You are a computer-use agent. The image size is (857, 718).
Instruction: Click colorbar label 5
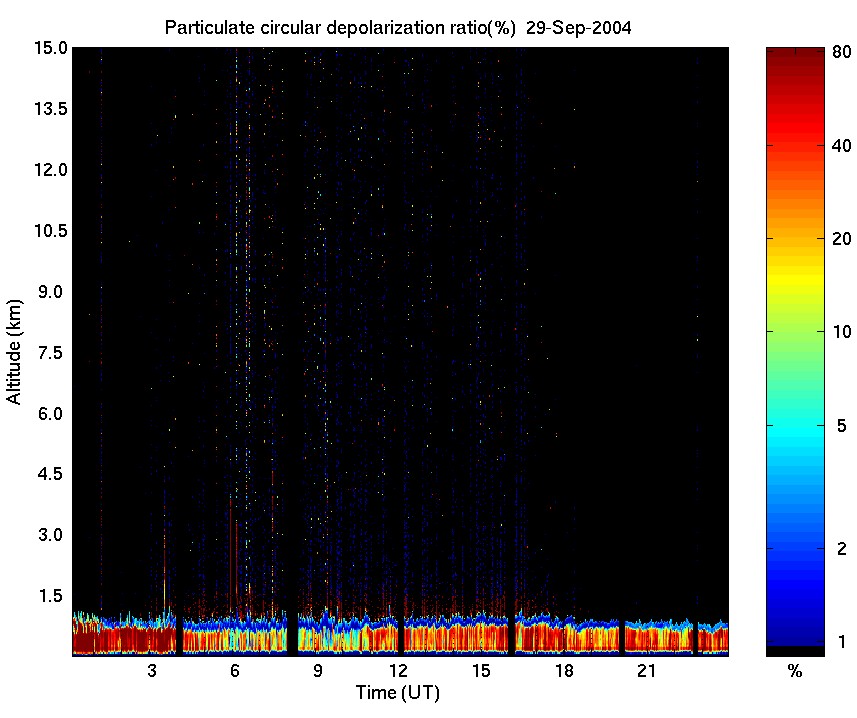click(842, 426)
